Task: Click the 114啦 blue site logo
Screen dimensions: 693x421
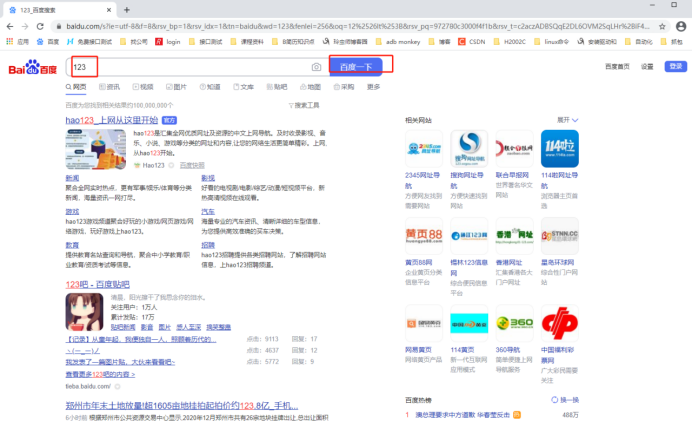Action: pos(560,149)
